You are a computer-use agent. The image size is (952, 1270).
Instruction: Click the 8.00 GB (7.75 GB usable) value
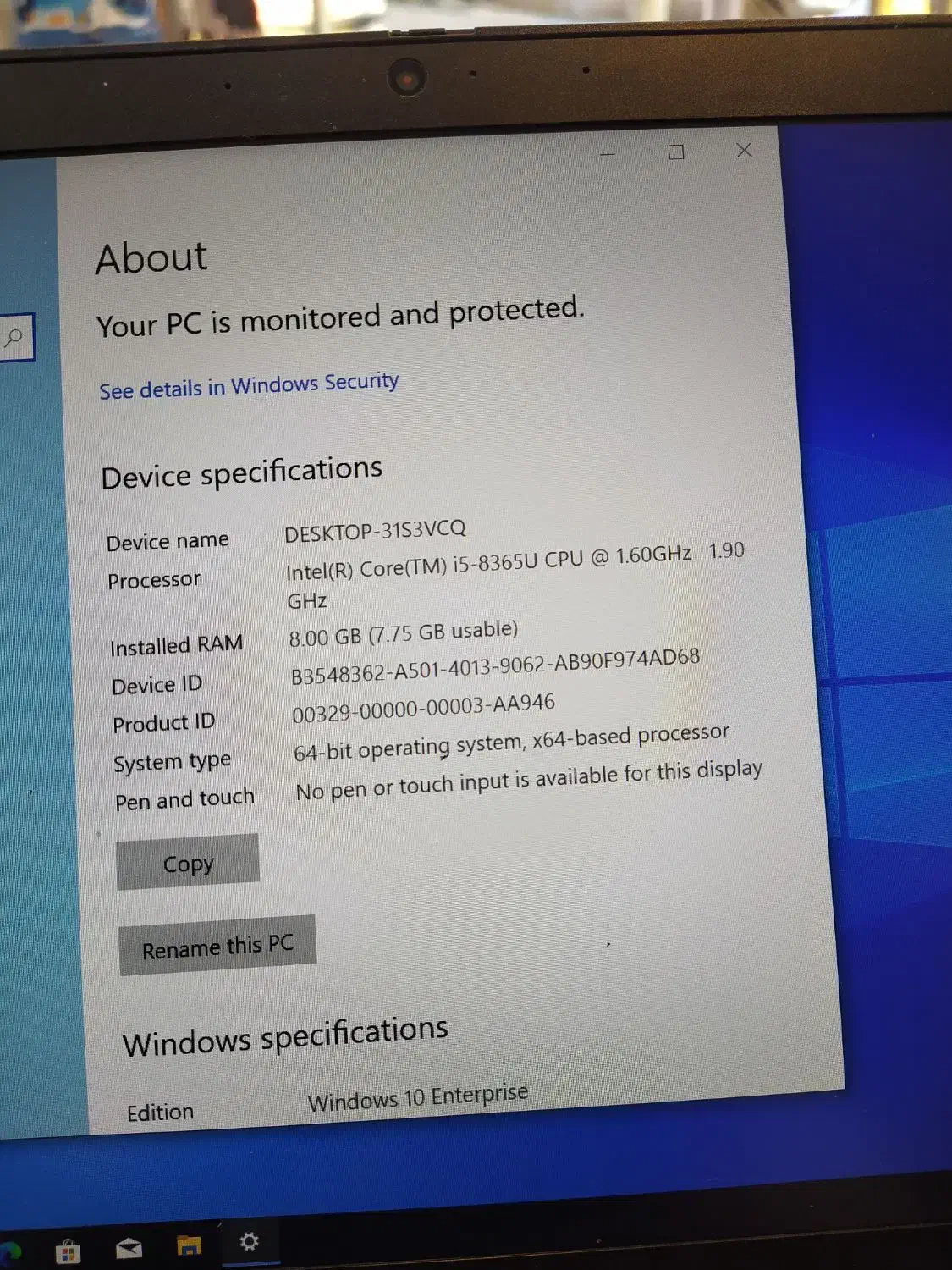click(x=403, y=632)
